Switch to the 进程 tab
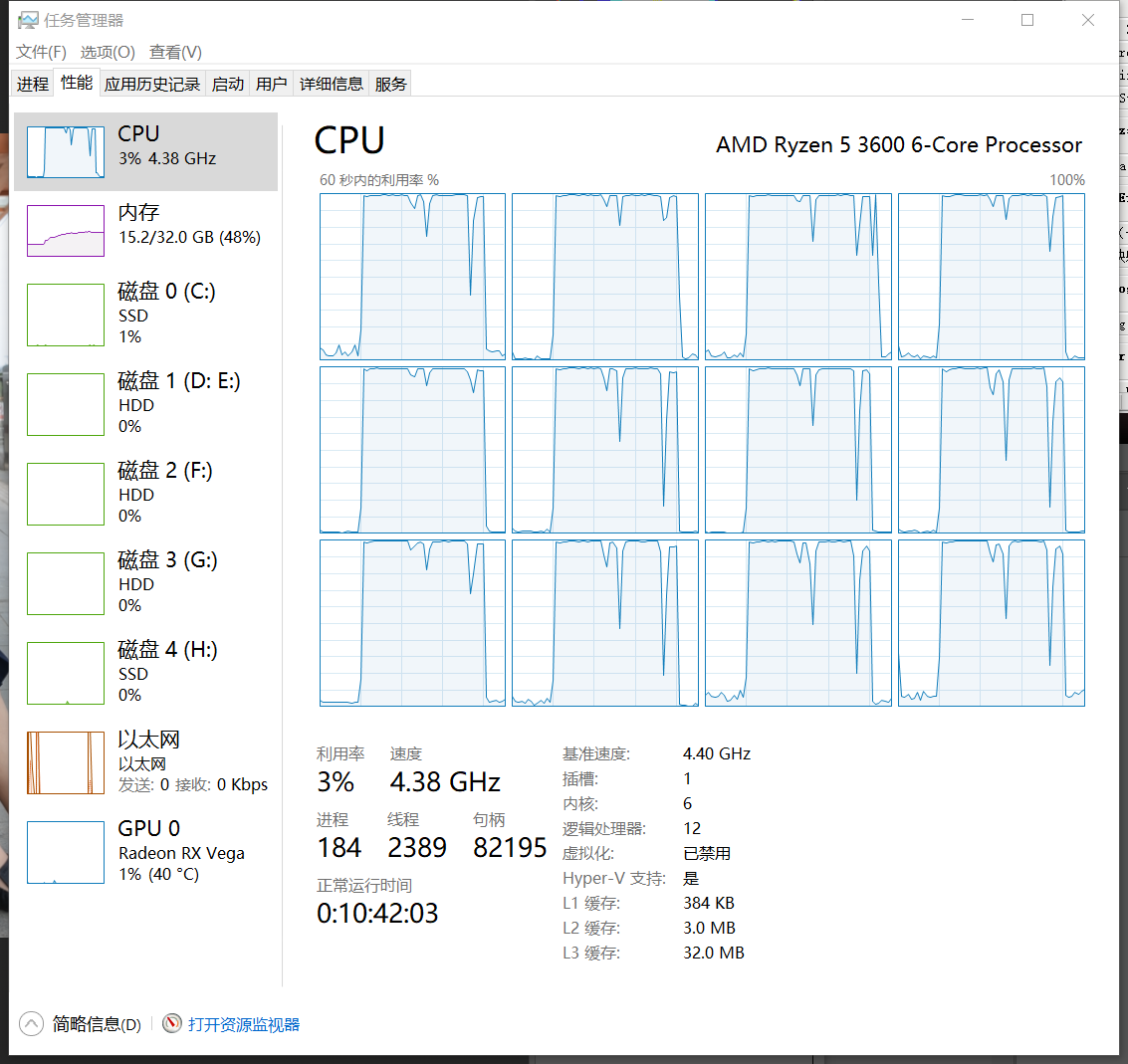This screenshot has width=1128, height=1064. click(32, 85)
